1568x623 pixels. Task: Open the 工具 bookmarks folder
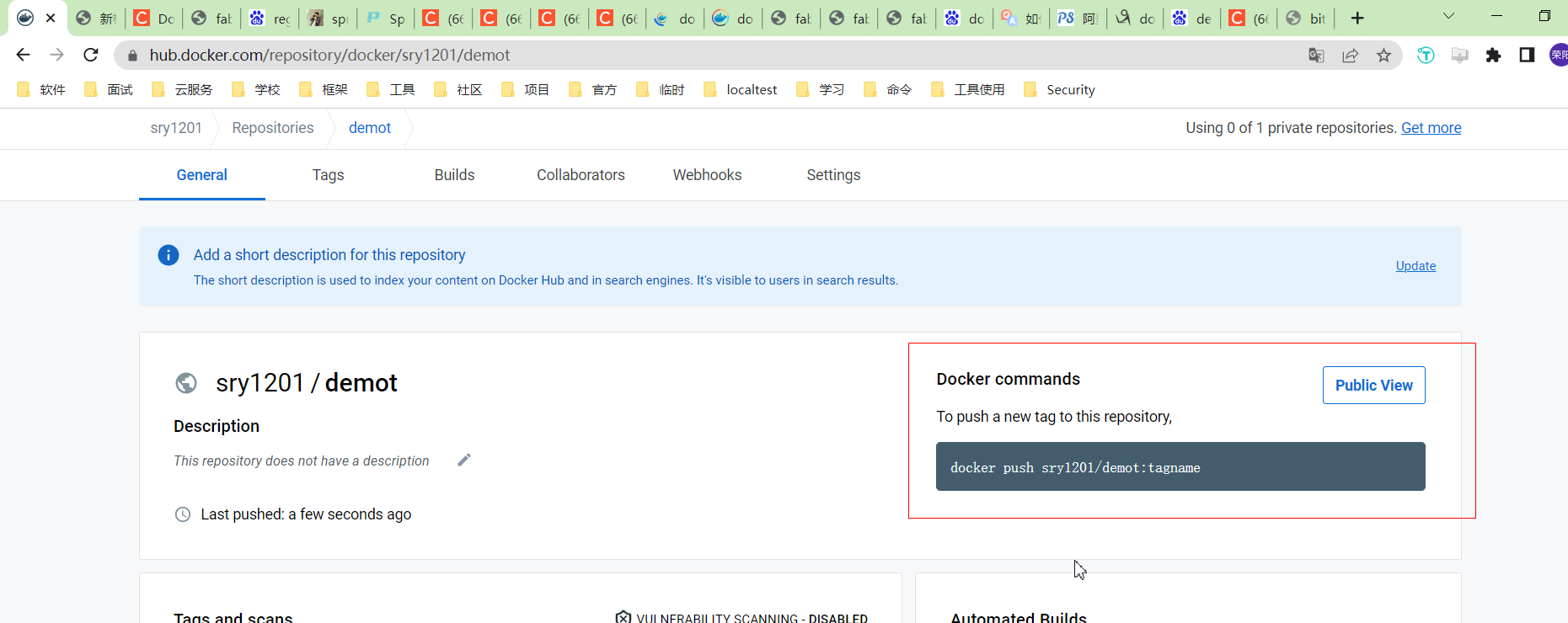pos(391,90)
